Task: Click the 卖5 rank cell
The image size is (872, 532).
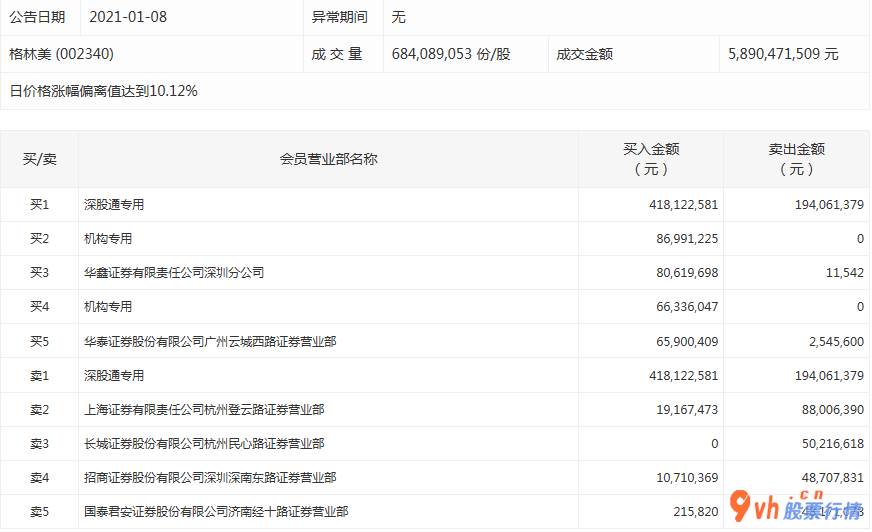Action: pyautogui.click(x=39, y=511)
